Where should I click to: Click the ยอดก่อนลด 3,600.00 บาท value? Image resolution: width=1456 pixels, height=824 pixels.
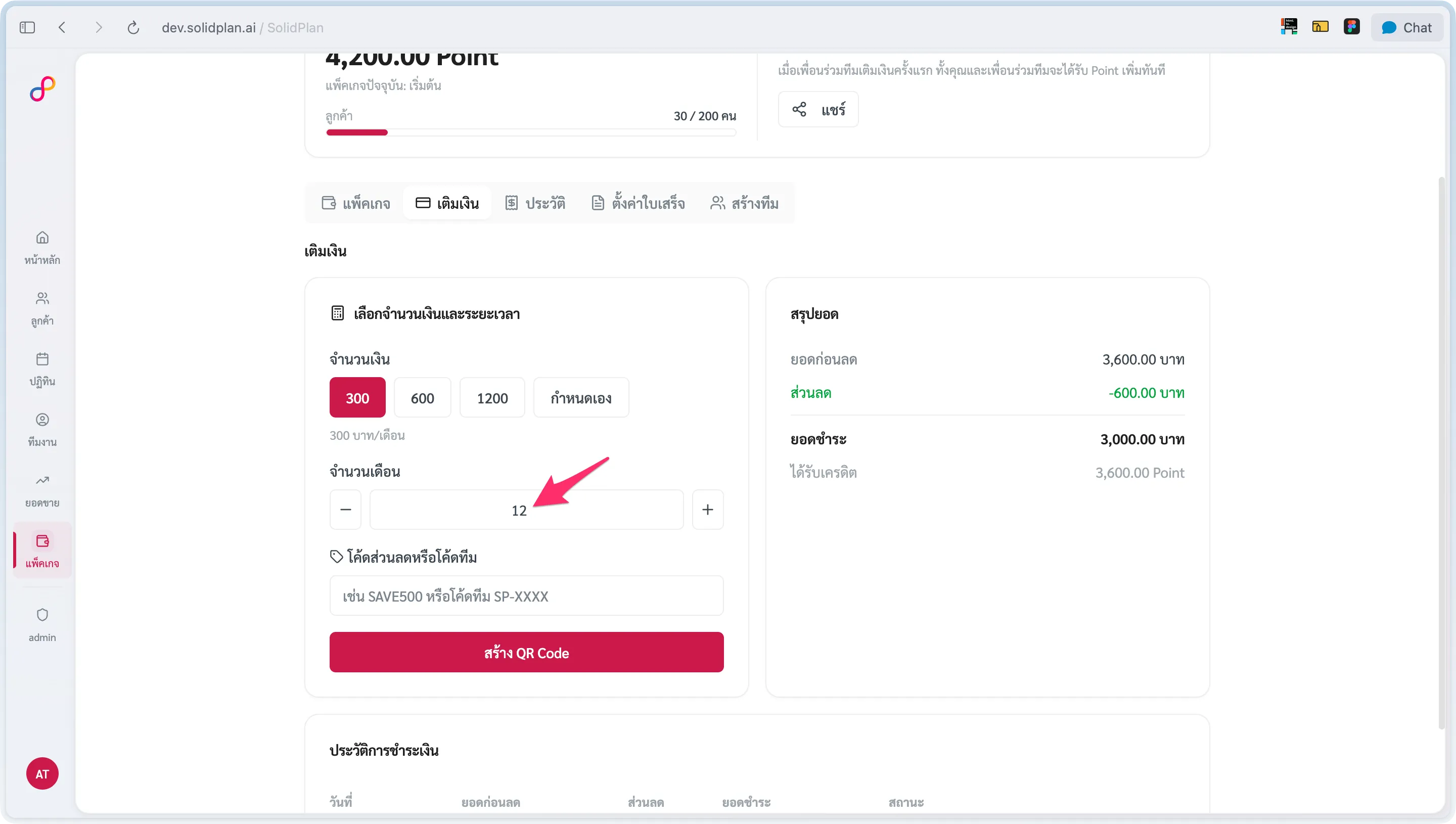tap(1143, 359)
